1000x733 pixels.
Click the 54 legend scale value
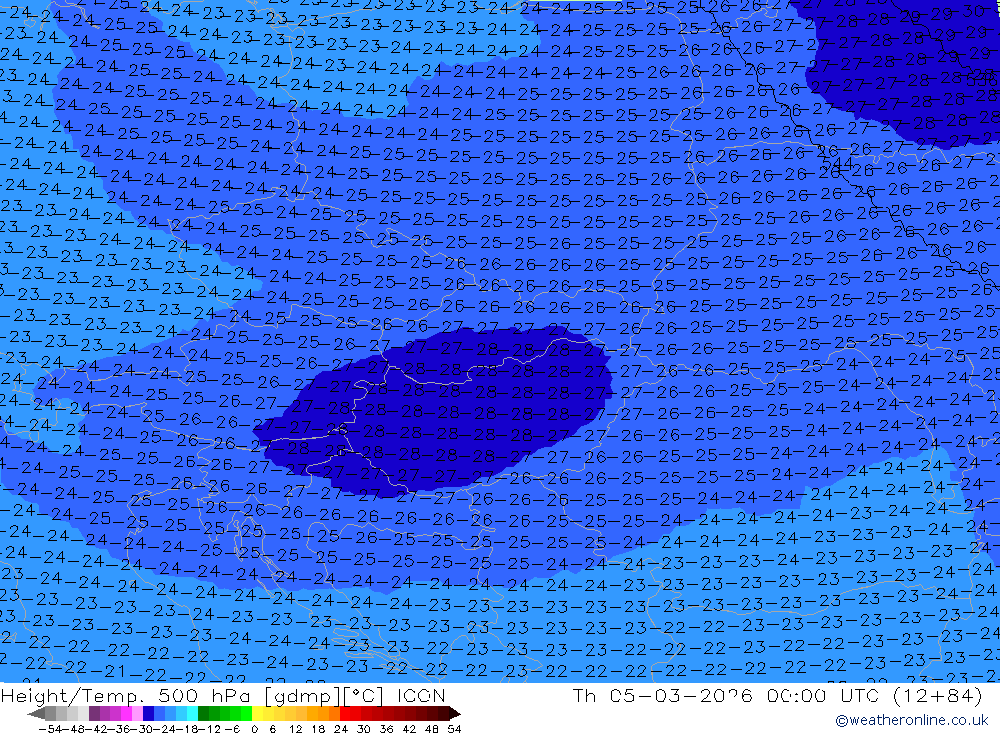point(454,729)
